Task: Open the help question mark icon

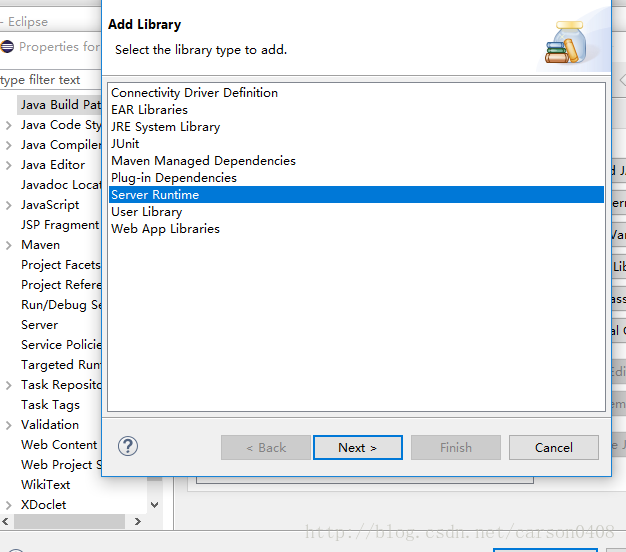Action: pyautogui.click(x=128, y=446)
